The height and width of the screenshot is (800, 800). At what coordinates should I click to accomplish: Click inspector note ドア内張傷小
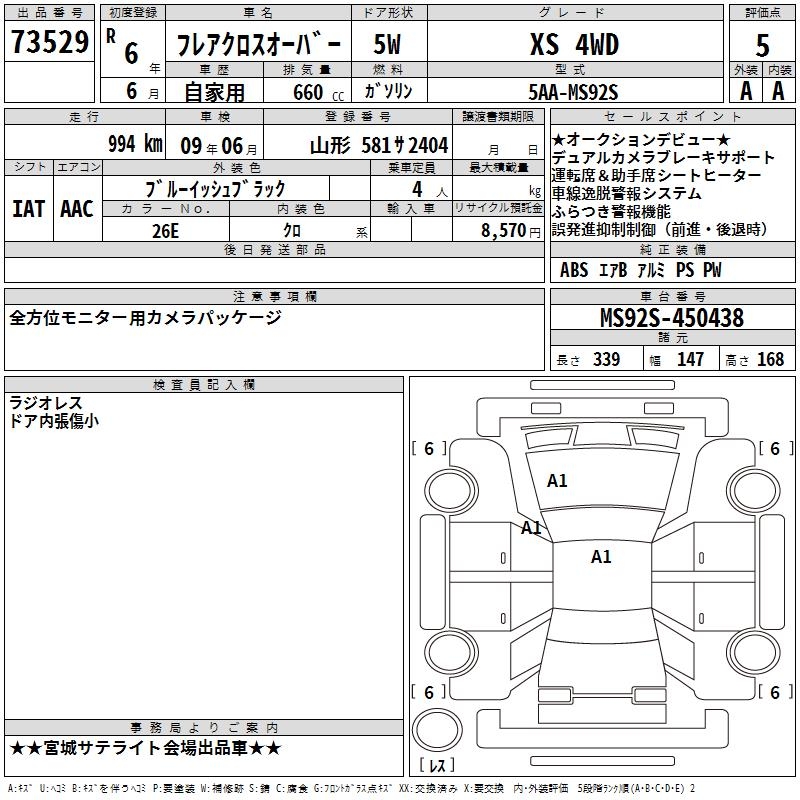(54, 421)
